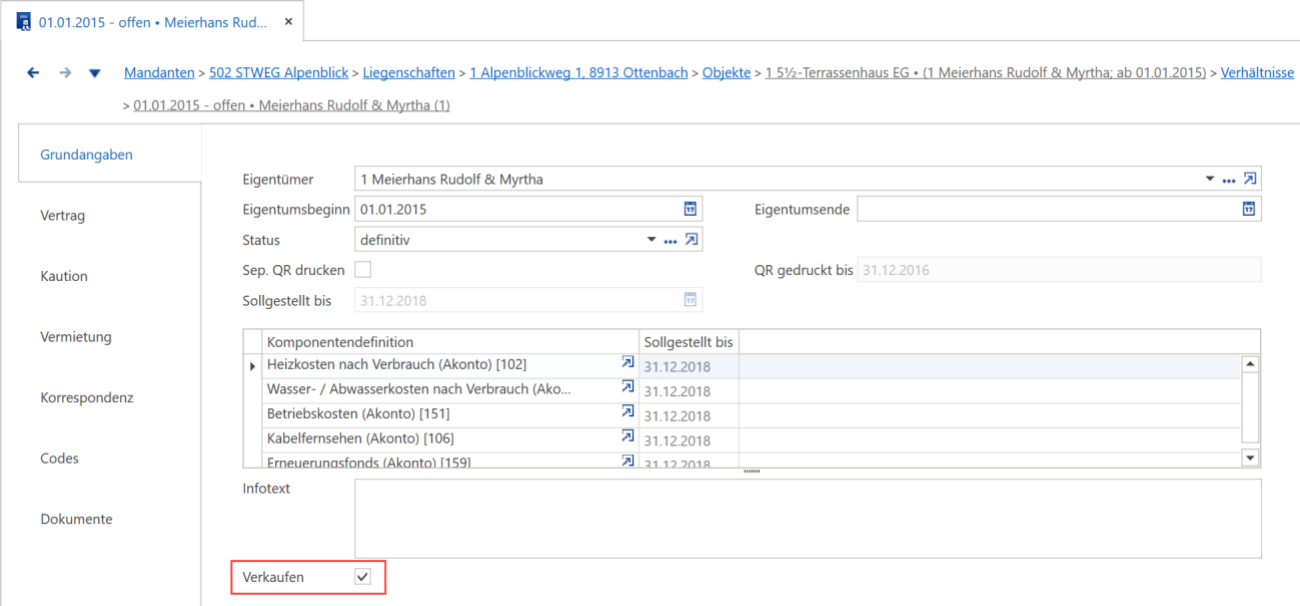
Task: Expand the Eigentümer dropdown
Action: point(1210,180)
